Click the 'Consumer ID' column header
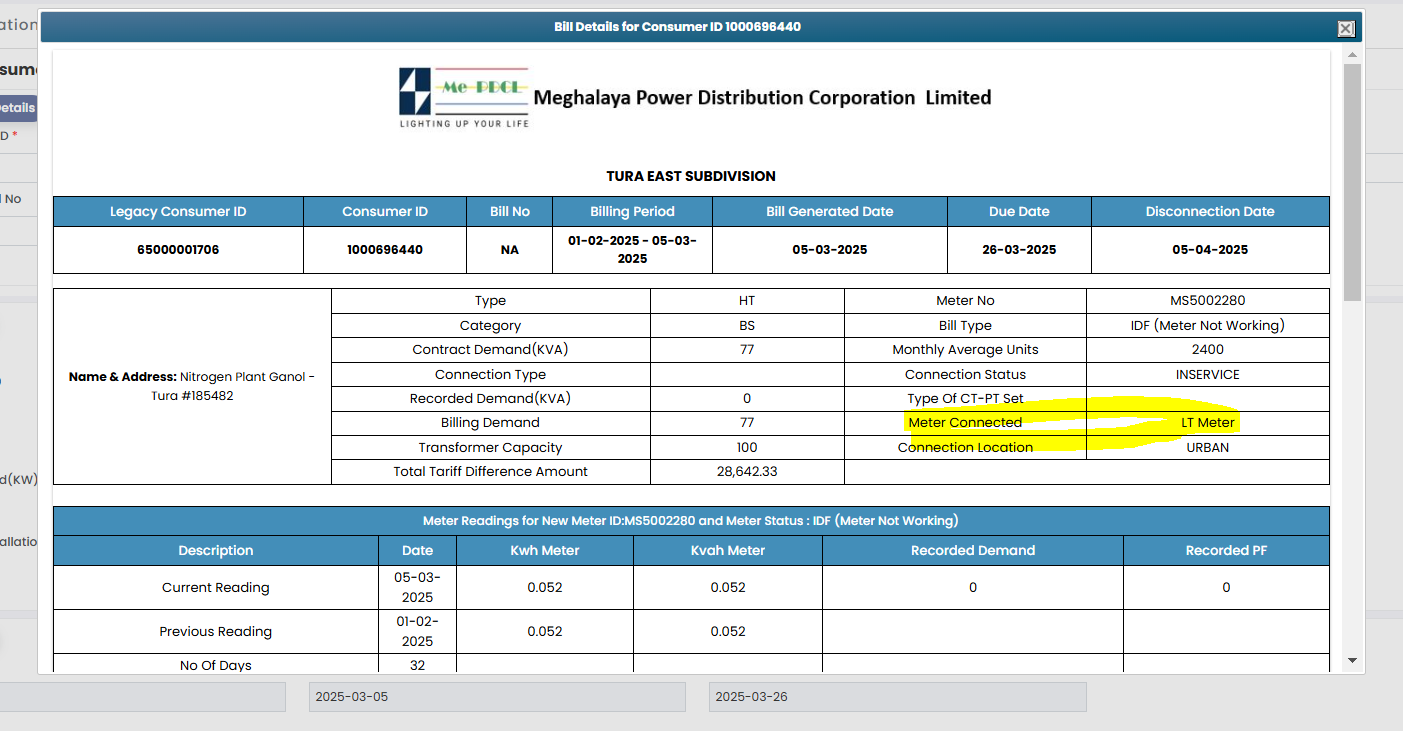The width and height of the screenshot is (1403, 731). tap(385, 212)
